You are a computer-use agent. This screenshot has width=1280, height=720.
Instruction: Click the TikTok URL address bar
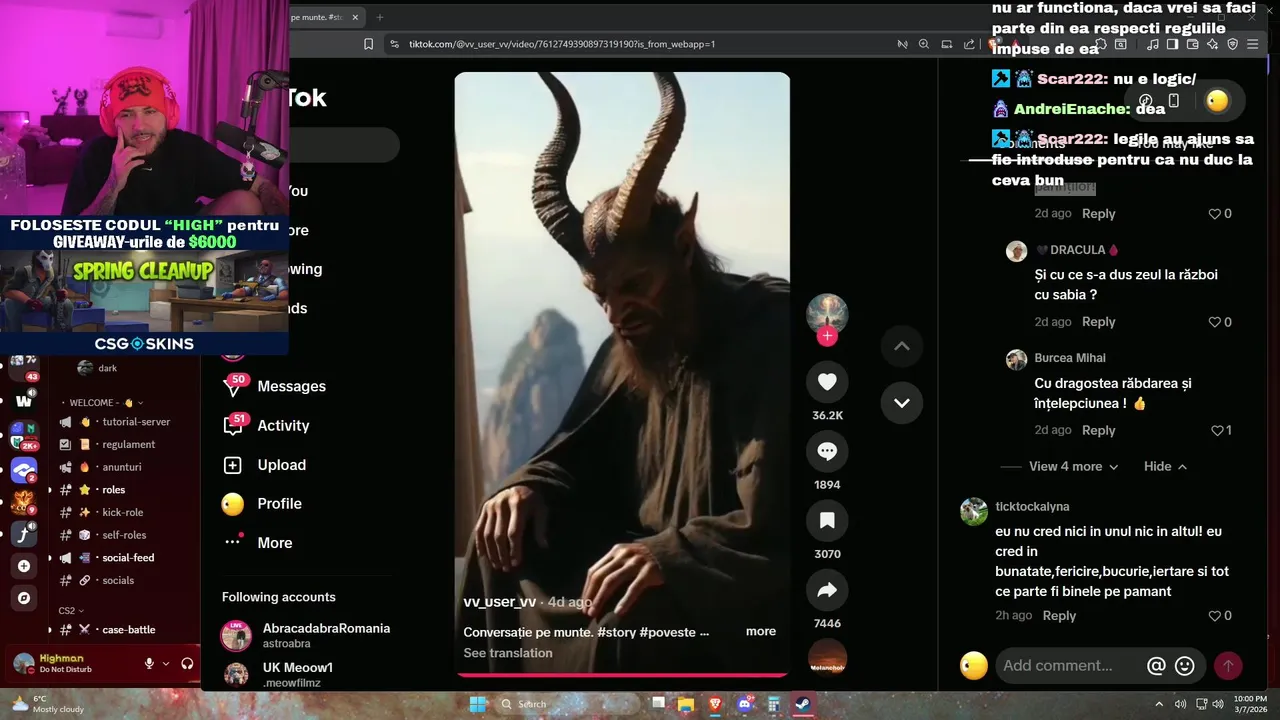tap(562, 44)
